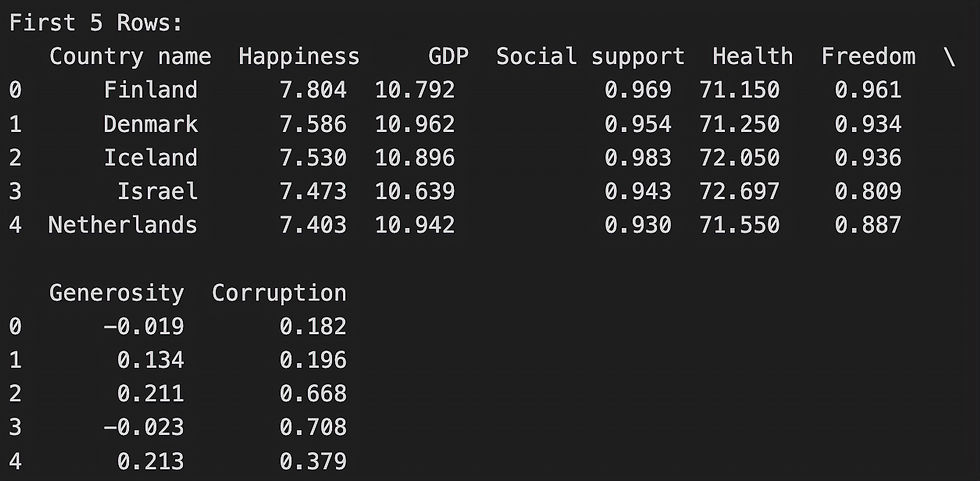Click the country name 'Finland'
Image resolution: width=980 pixels, height=481 pixels.
point(150,91)
